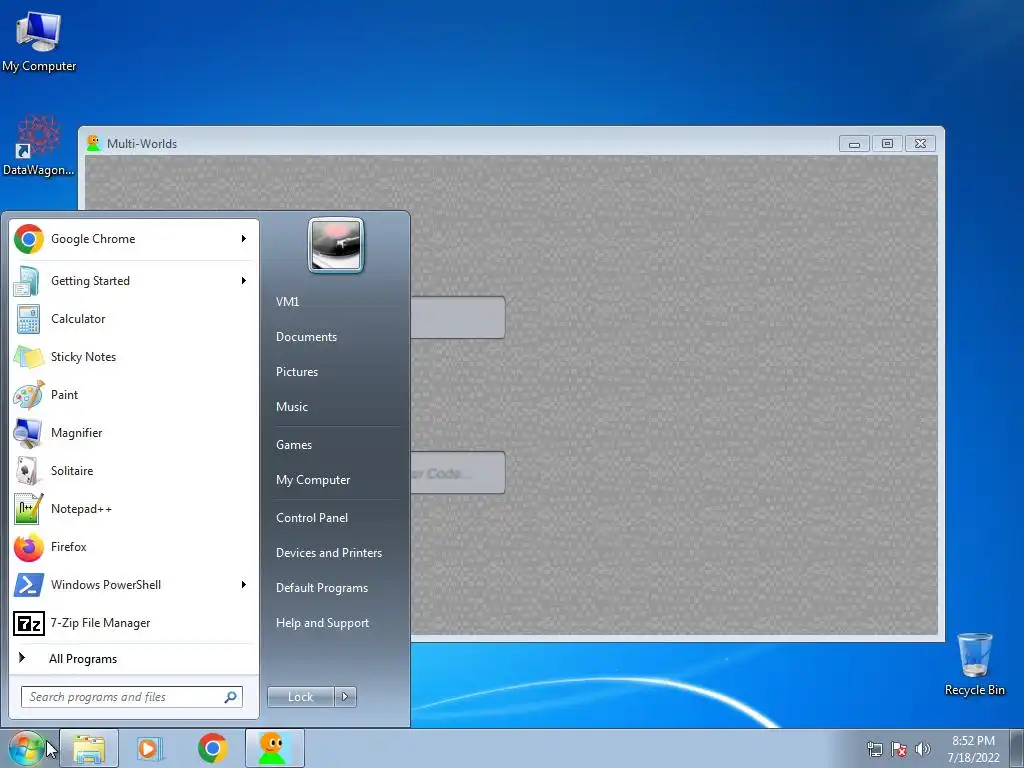Open Music library
The width and height of the screenshot is (1024, 768).
coord(292,407)
